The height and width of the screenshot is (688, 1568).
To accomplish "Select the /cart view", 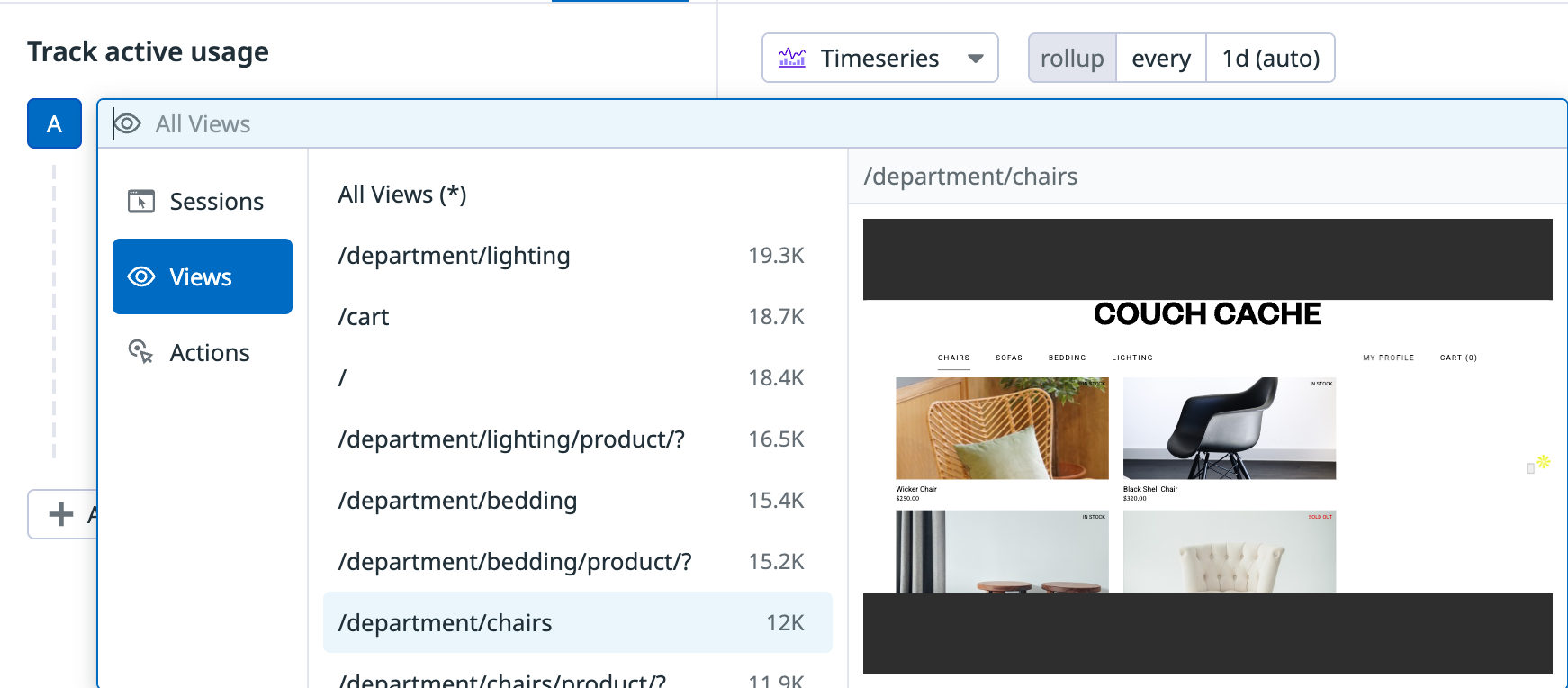I will (577, 316).
